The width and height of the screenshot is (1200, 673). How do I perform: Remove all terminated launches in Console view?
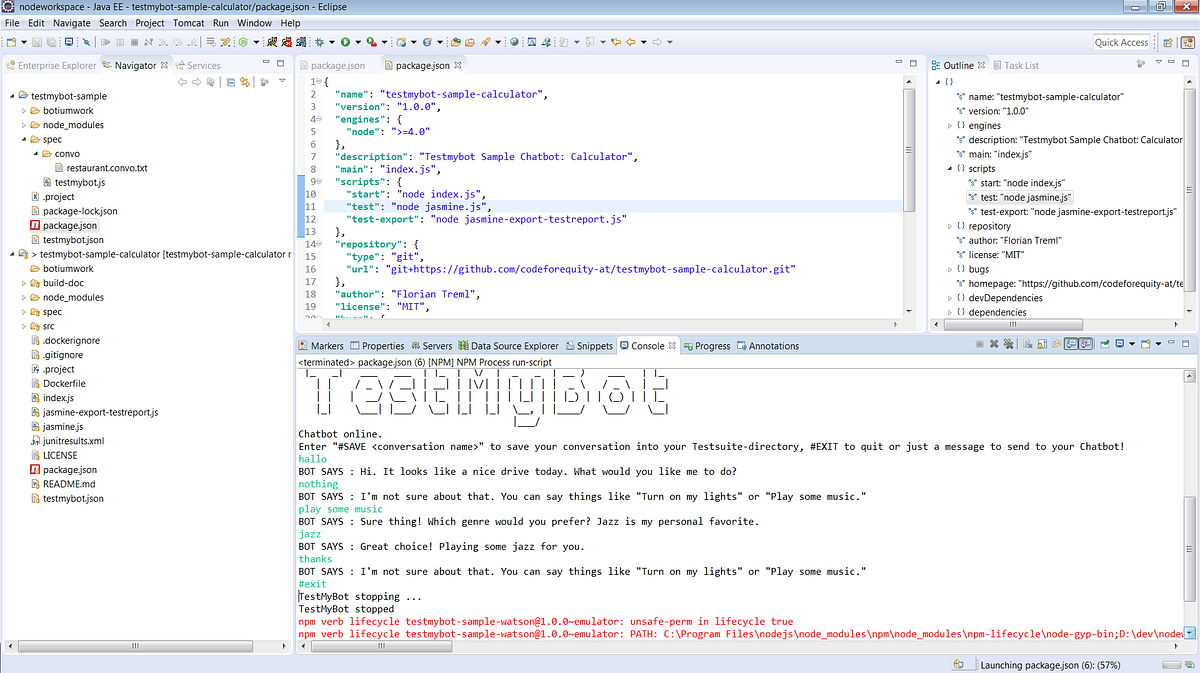(1008, 343)
